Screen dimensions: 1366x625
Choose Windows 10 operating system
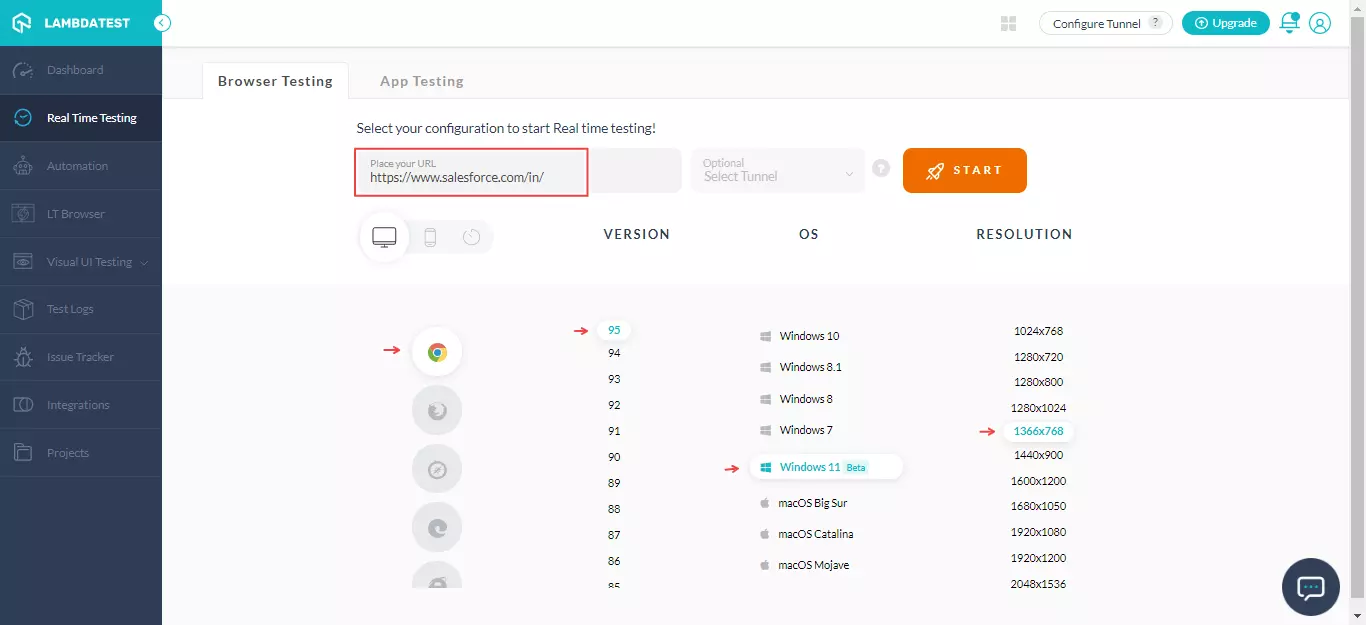pyautogui.click(x=809, y=336)
